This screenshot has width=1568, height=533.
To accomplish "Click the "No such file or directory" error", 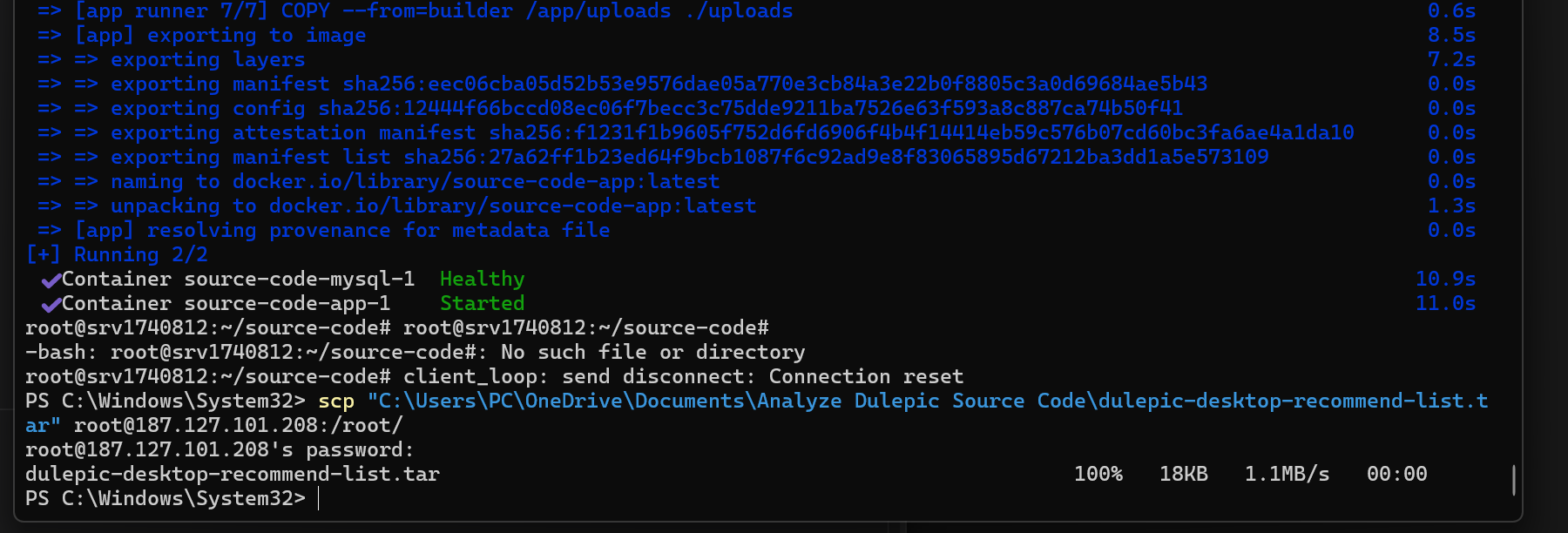I will (653, 352).
